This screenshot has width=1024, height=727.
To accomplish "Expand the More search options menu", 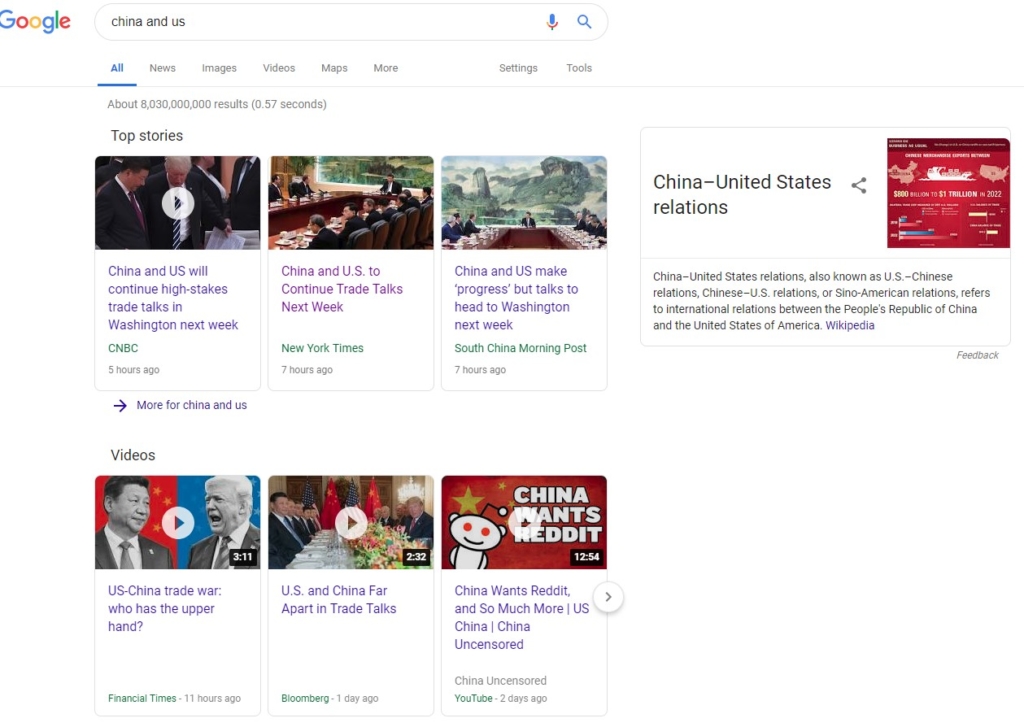I will [385, 68].
